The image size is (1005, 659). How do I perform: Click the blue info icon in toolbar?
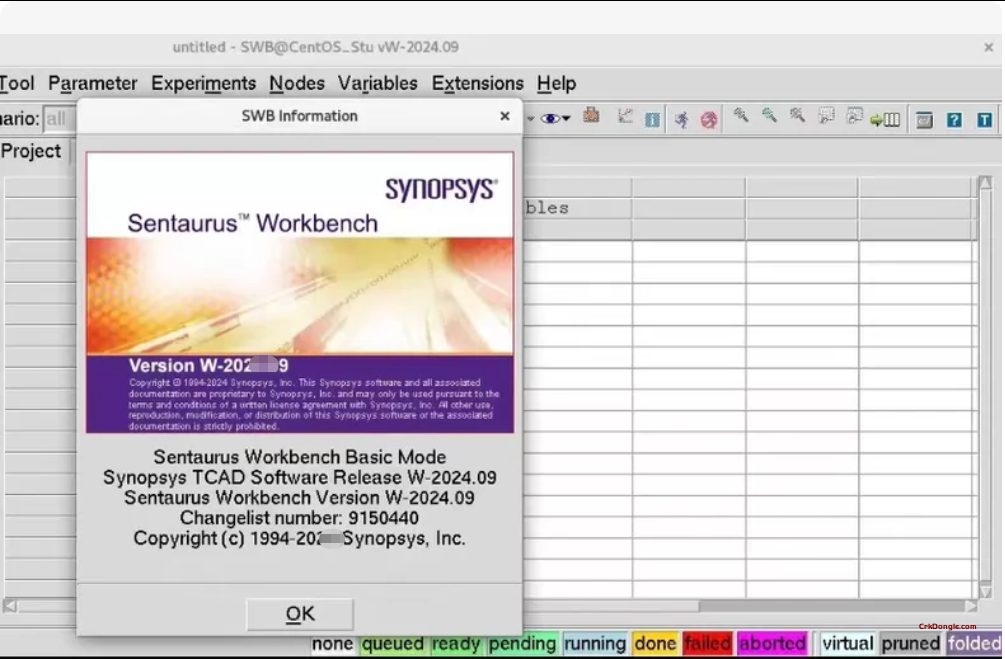click(x=652, y=120)
